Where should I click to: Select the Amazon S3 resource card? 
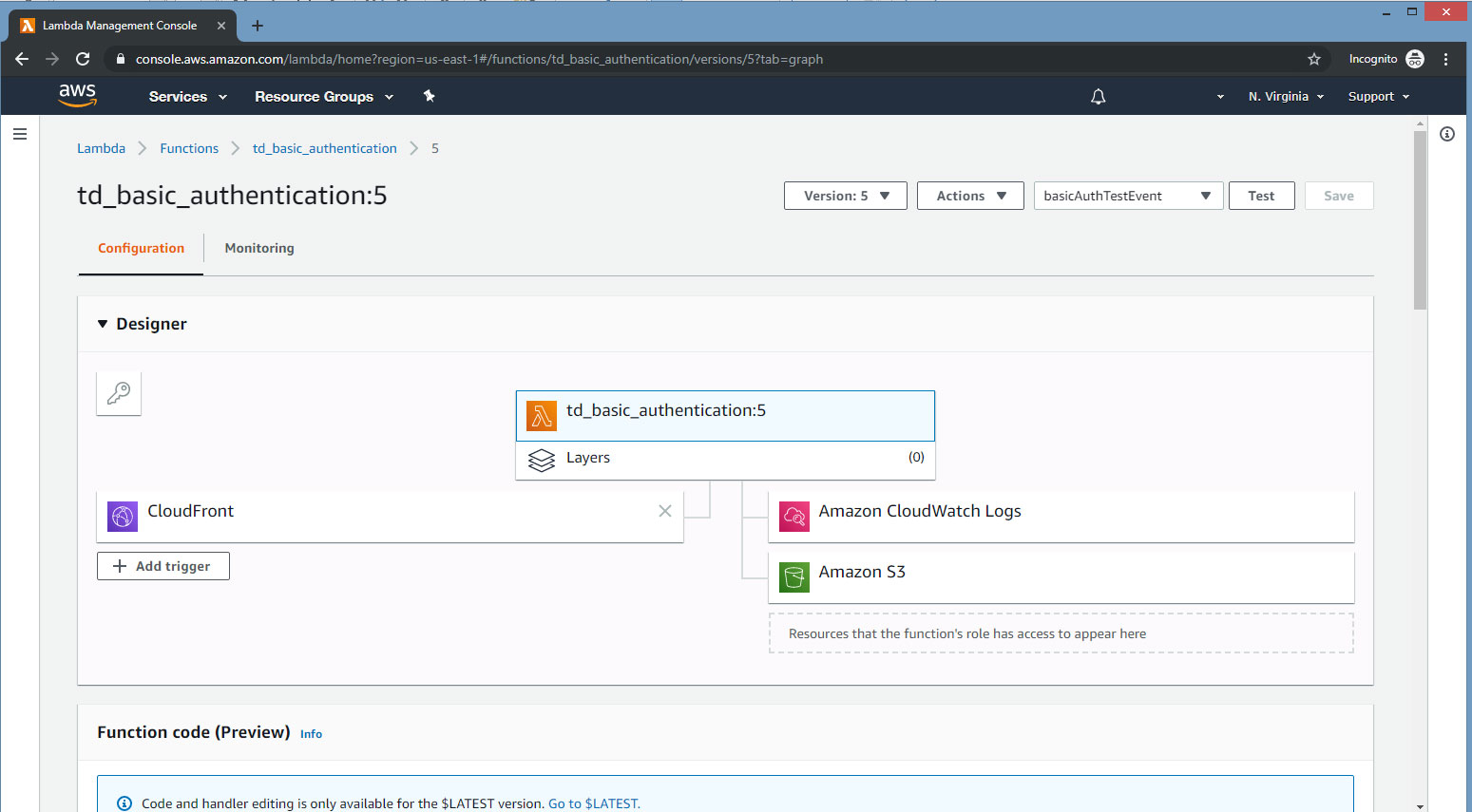click(x=1061, y=577)
